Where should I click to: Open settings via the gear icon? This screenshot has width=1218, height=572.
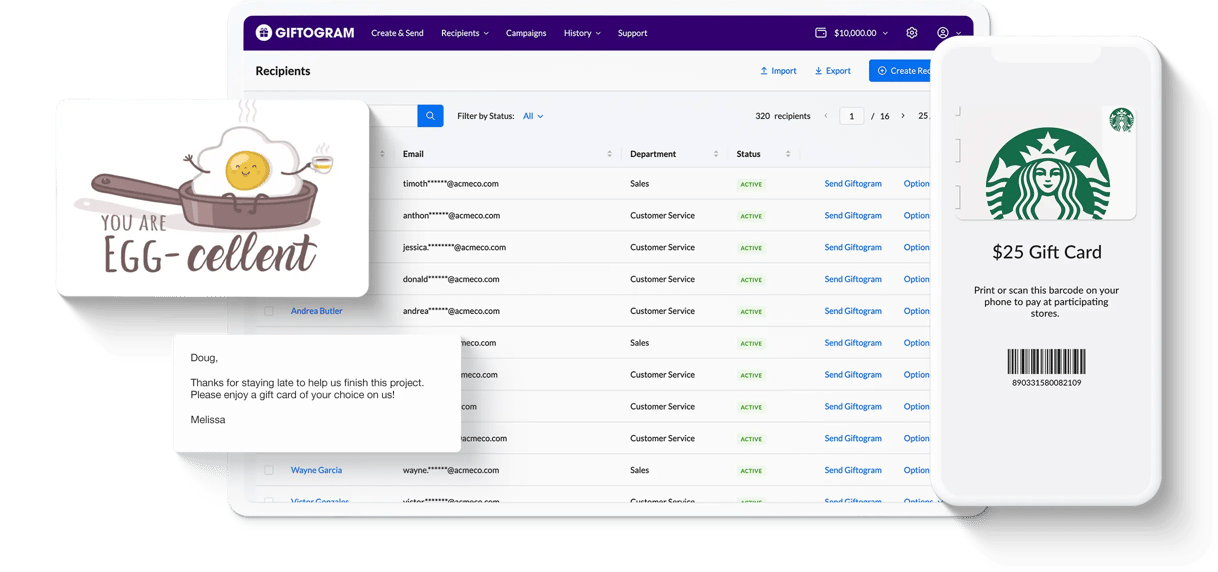pos(912,33)
